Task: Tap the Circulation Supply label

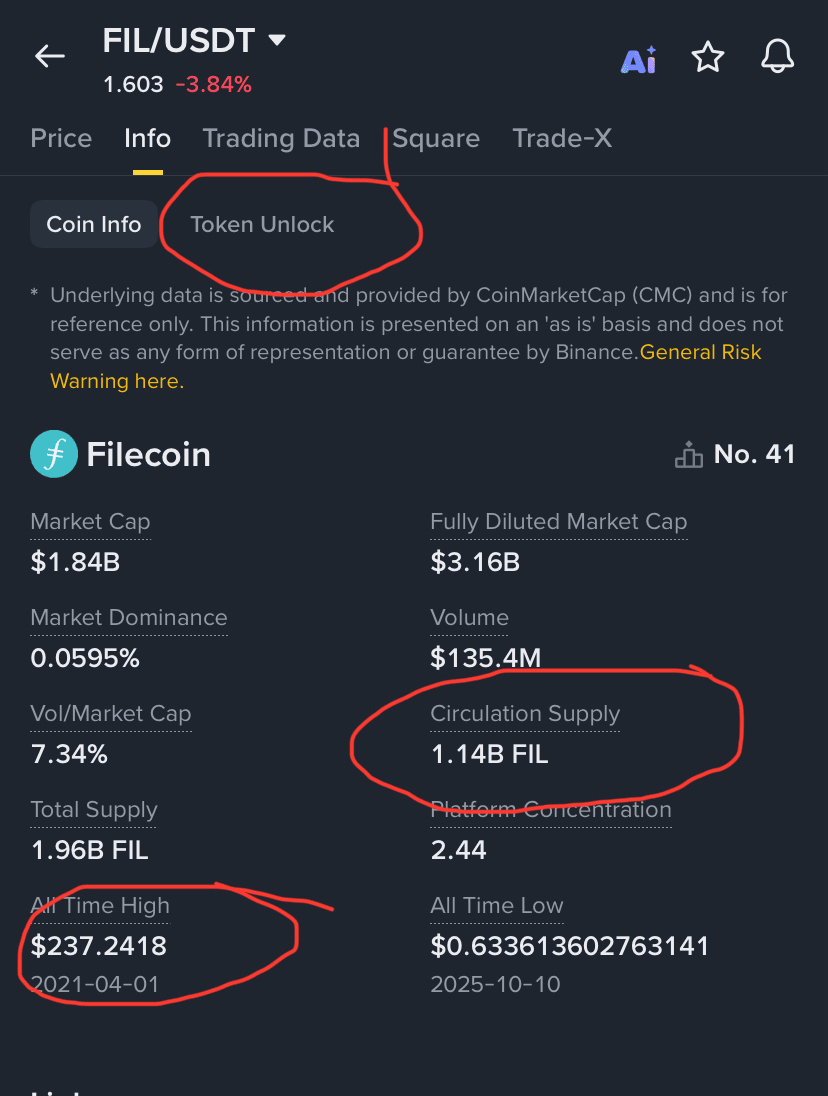Action: click(525, 714)
